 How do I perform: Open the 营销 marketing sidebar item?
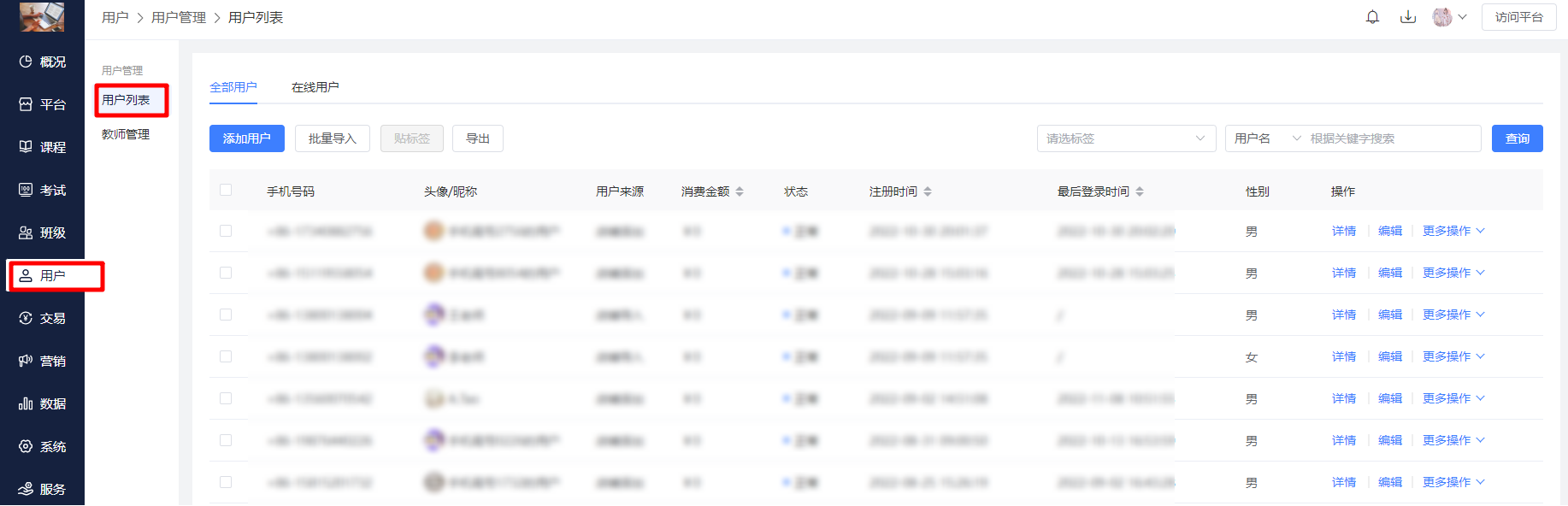[42, 361]
